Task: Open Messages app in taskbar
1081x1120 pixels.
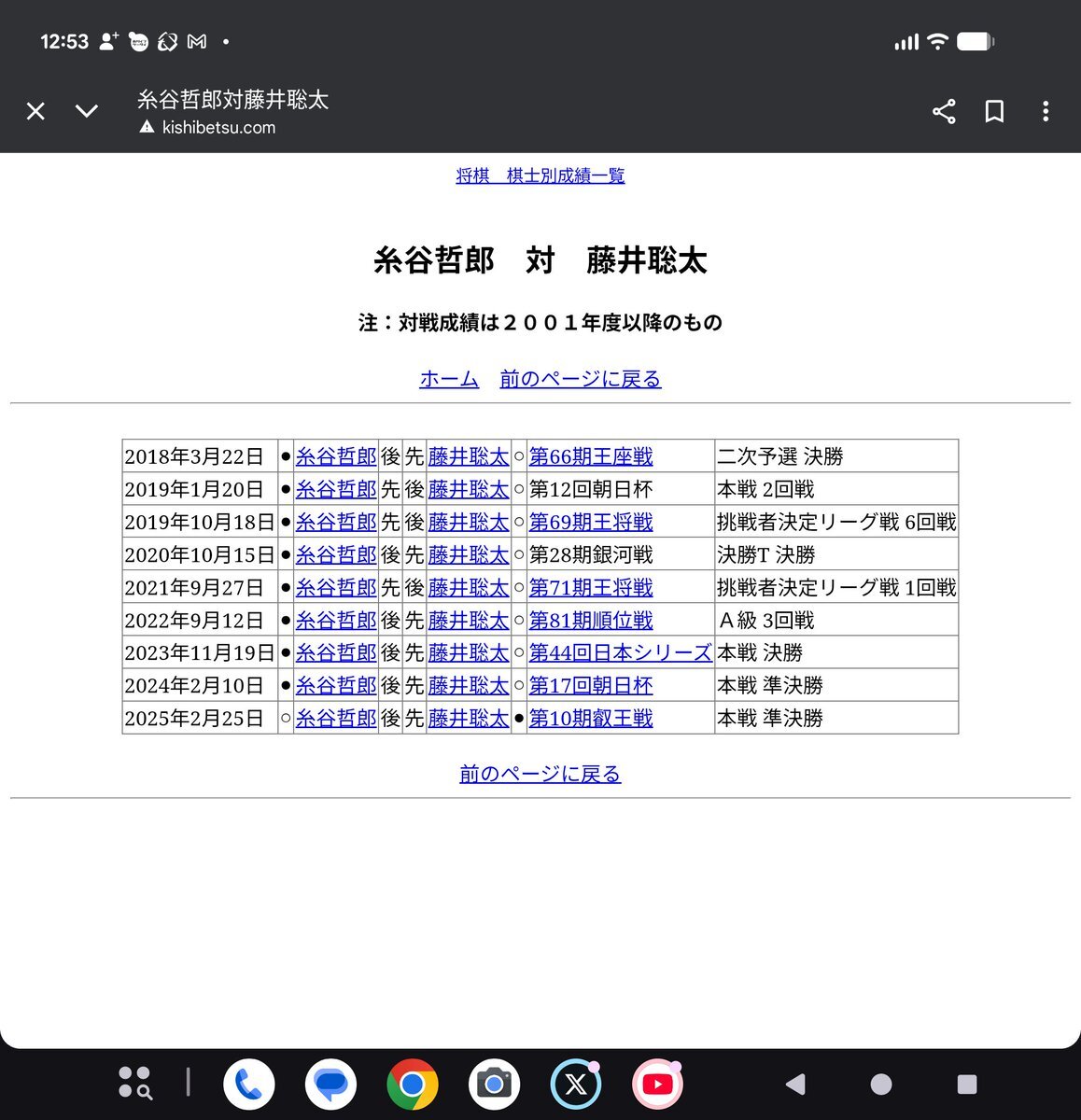Action: (330, 1085)
